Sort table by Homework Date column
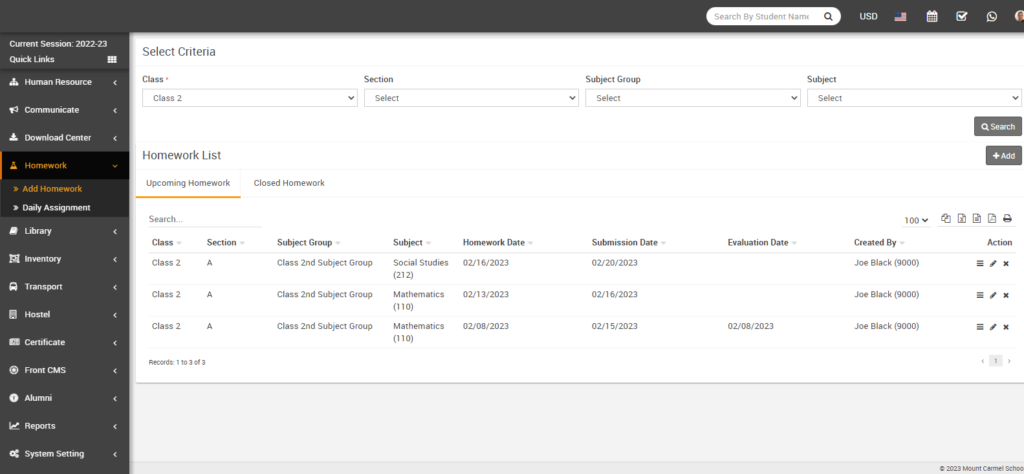Viewport: 1024px width, 474px height. coord(498,242)
